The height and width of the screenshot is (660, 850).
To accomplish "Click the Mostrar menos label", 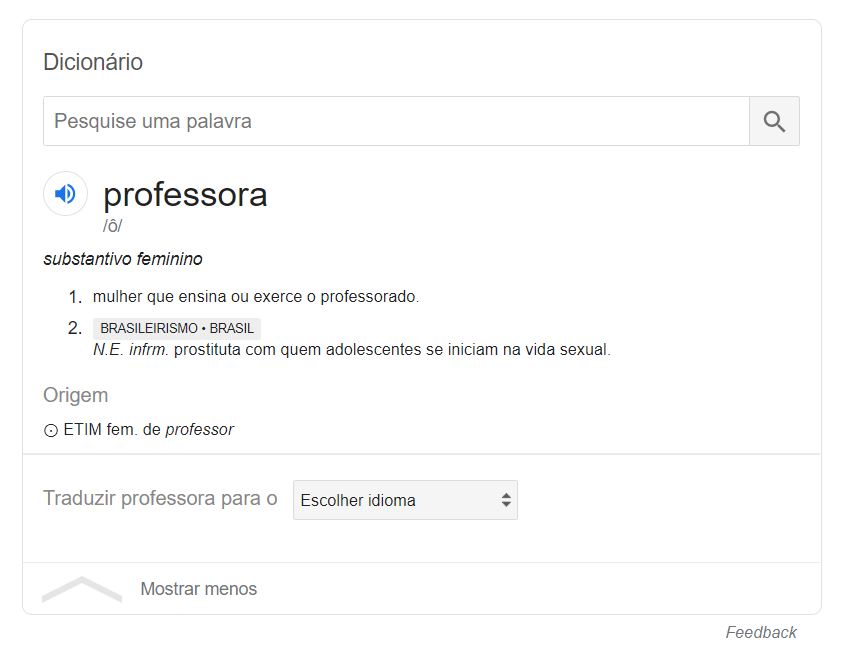I will click(x=198, y=589).
